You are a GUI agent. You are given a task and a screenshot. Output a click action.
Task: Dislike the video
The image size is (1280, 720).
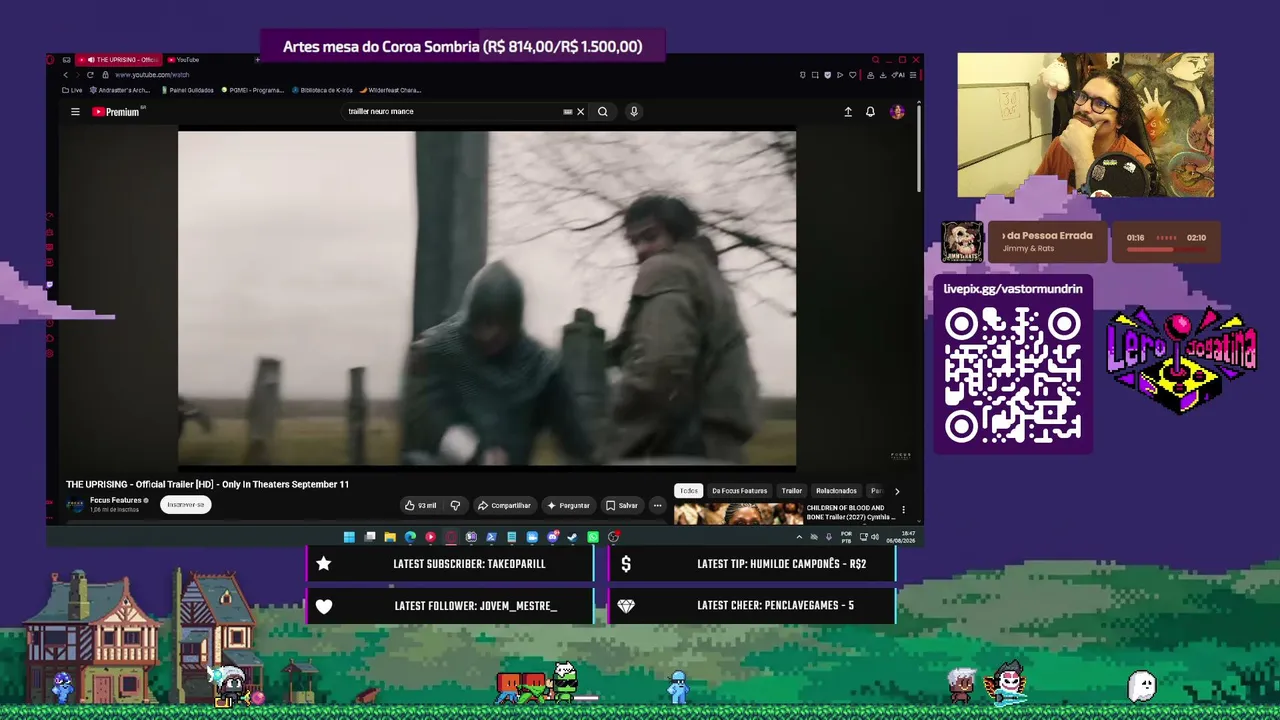pyautogui.click(x=455, y=505)
